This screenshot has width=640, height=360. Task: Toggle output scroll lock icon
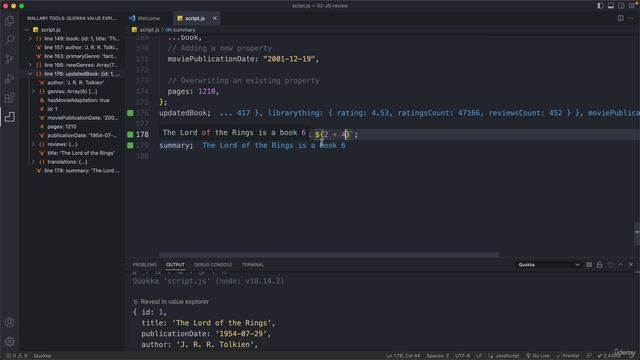click(x=599, y=265)
